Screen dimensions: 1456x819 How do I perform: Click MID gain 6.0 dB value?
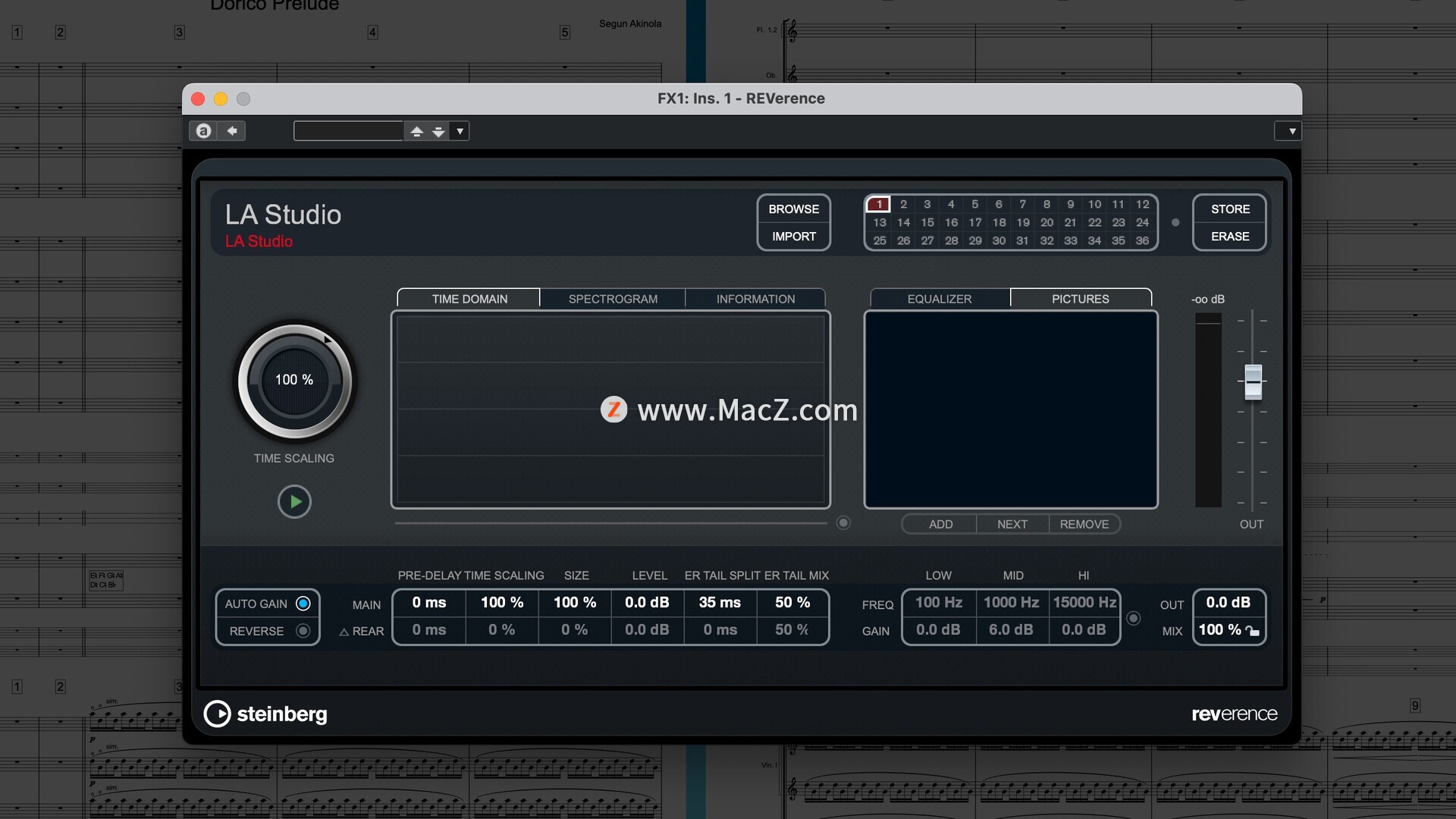click(x=1011, y=629)
